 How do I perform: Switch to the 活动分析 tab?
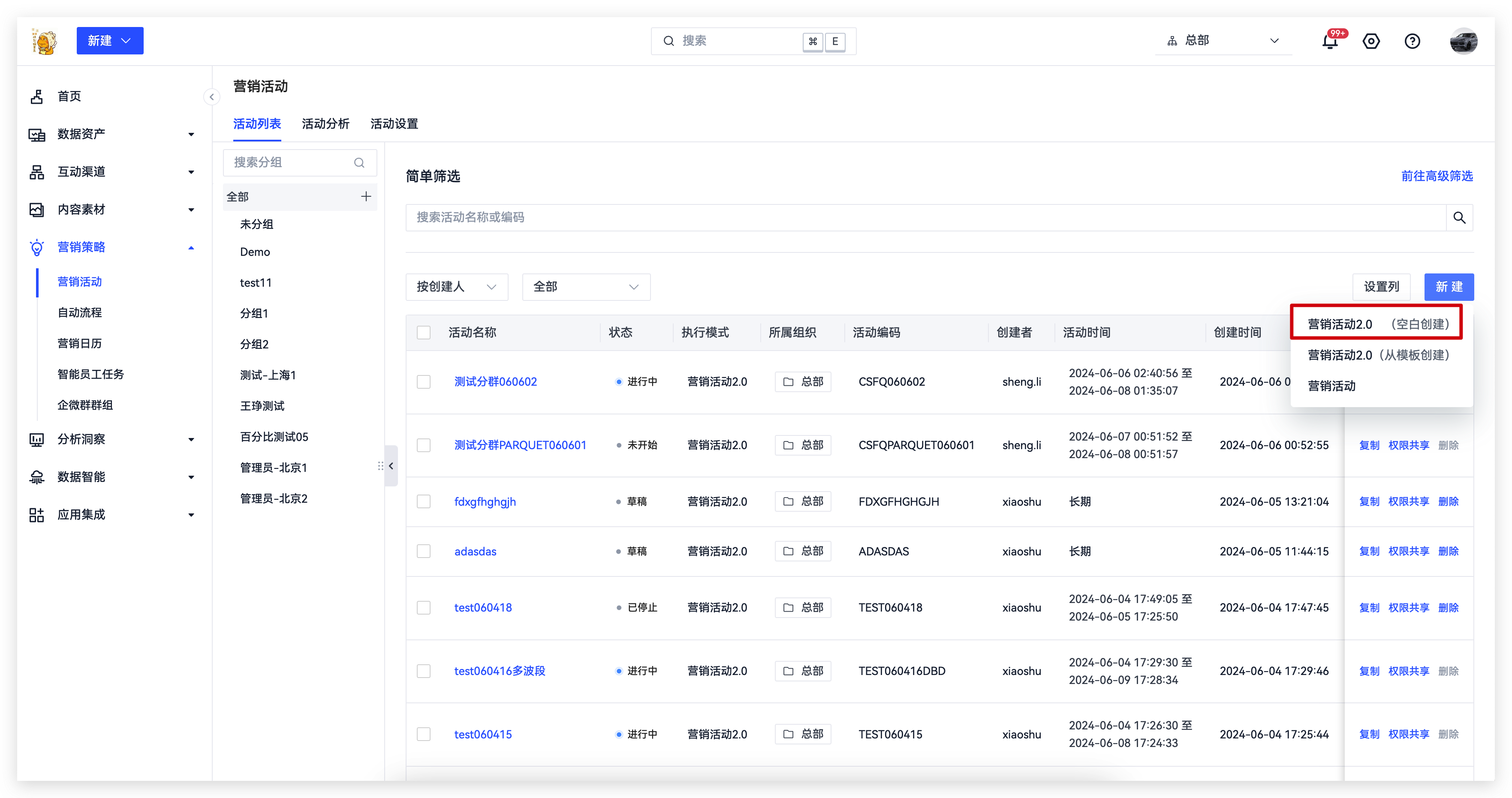[x=326, y=124]
